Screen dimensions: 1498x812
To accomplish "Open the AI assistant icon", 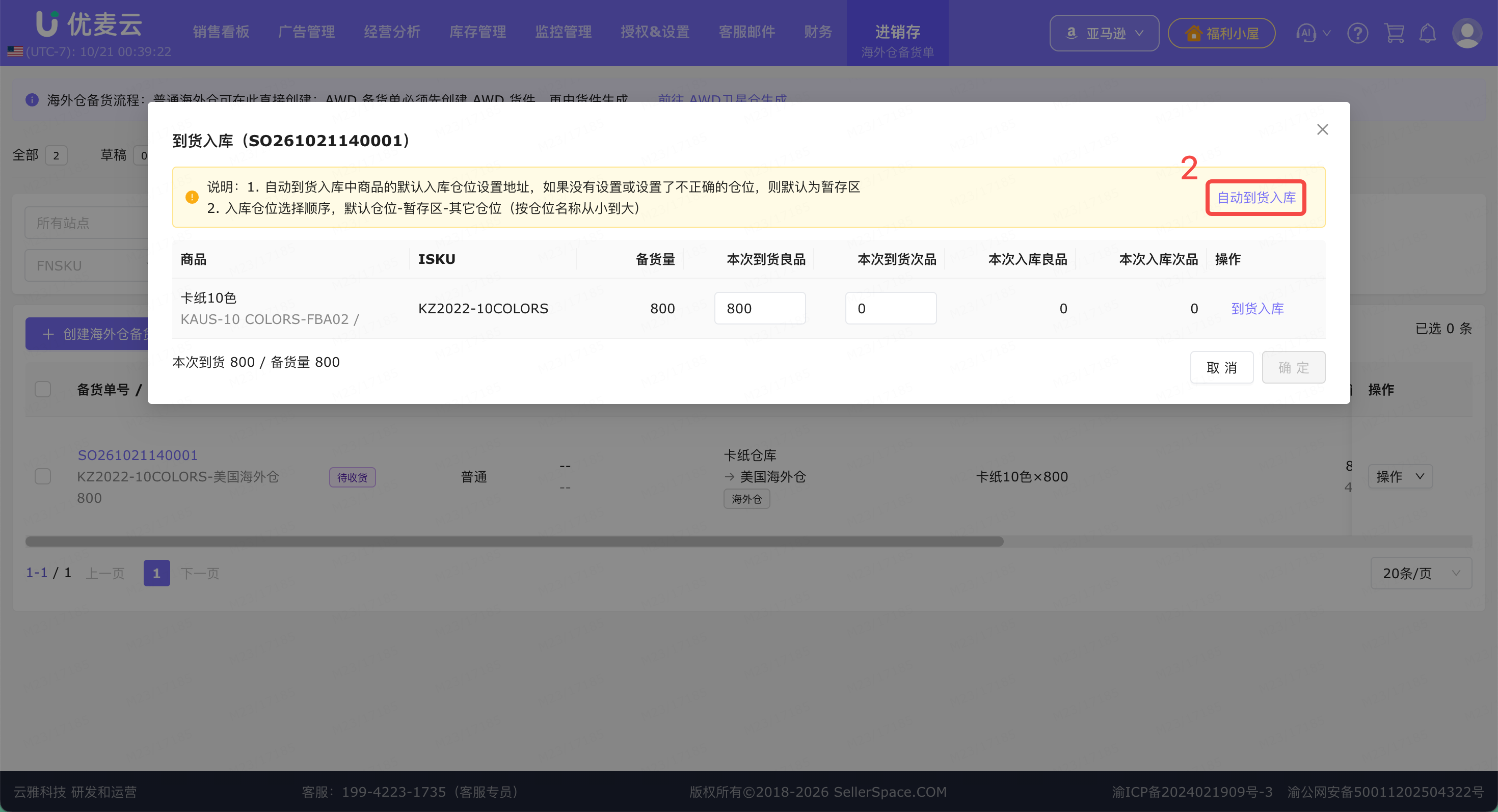I will [x=1306, y=33].
